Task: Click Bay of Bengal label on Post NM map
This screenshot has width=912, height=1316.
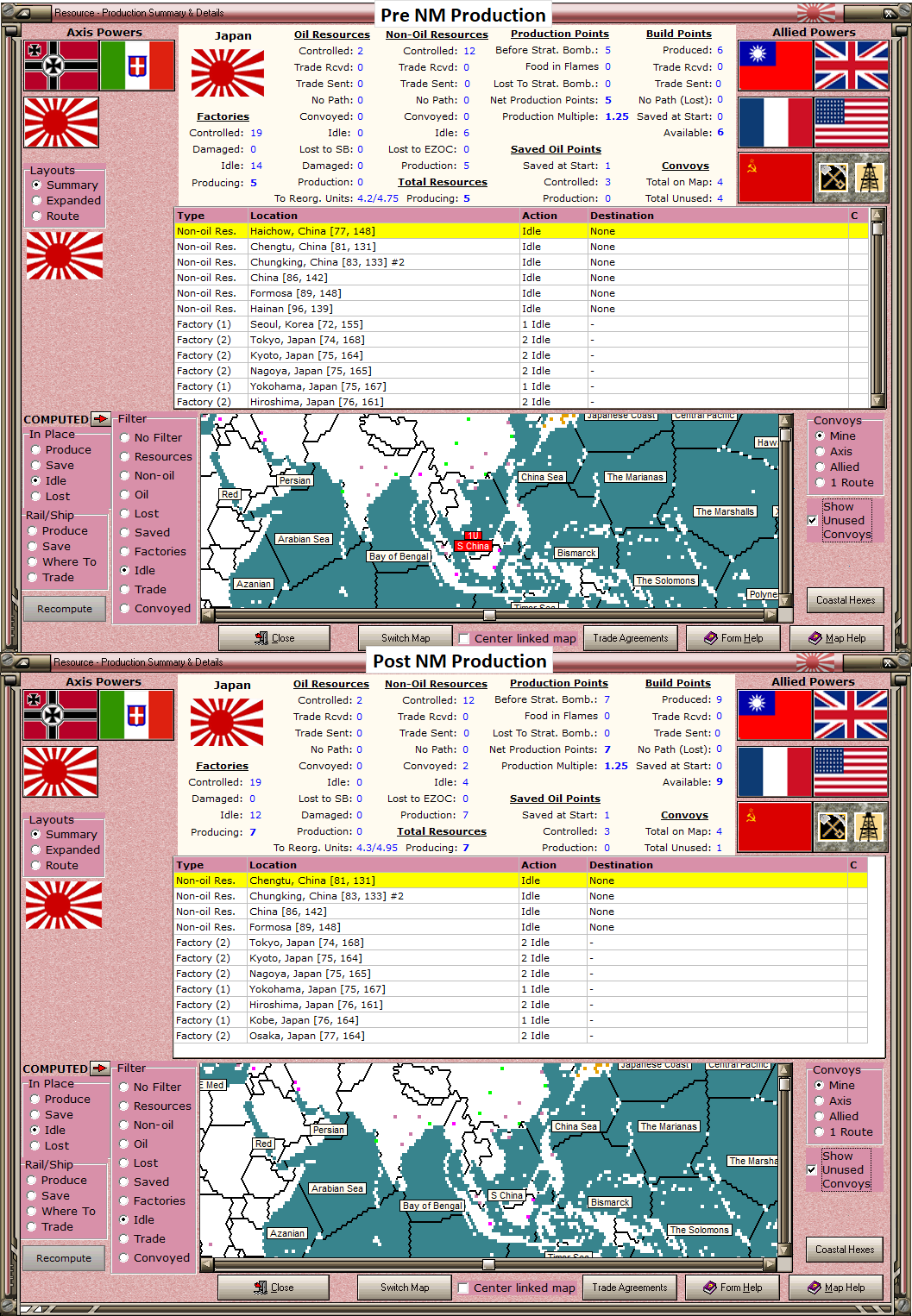Action: tap(432, 1206)
